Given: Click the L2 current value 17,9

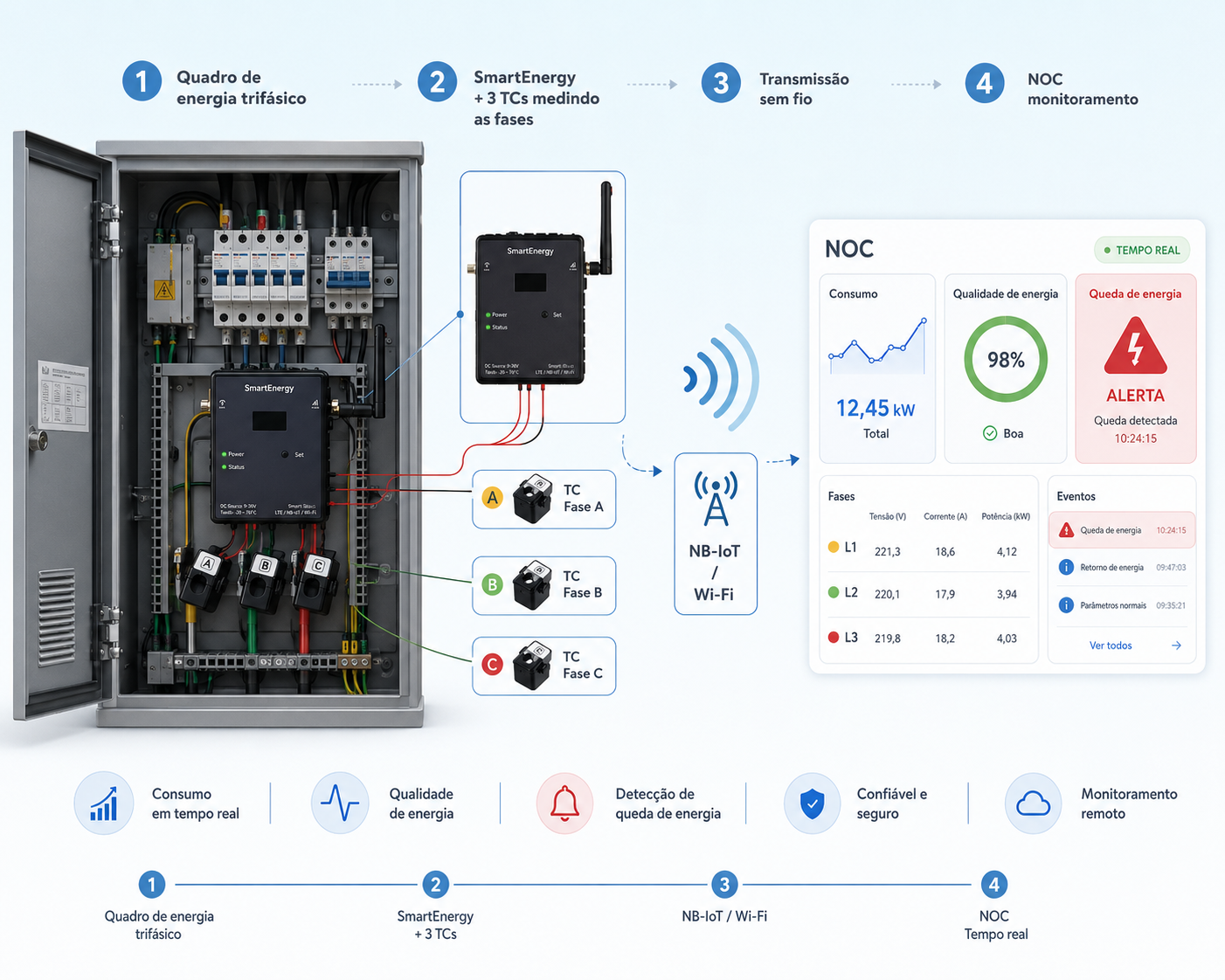Looking at the screenshot, I should 945,594.
